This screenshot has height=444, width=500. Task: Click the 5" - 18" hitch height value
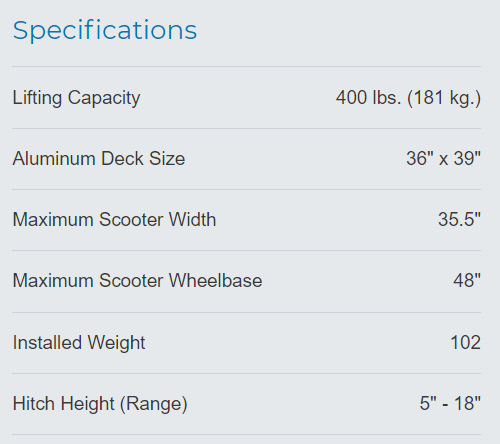(x=450, y=404)
